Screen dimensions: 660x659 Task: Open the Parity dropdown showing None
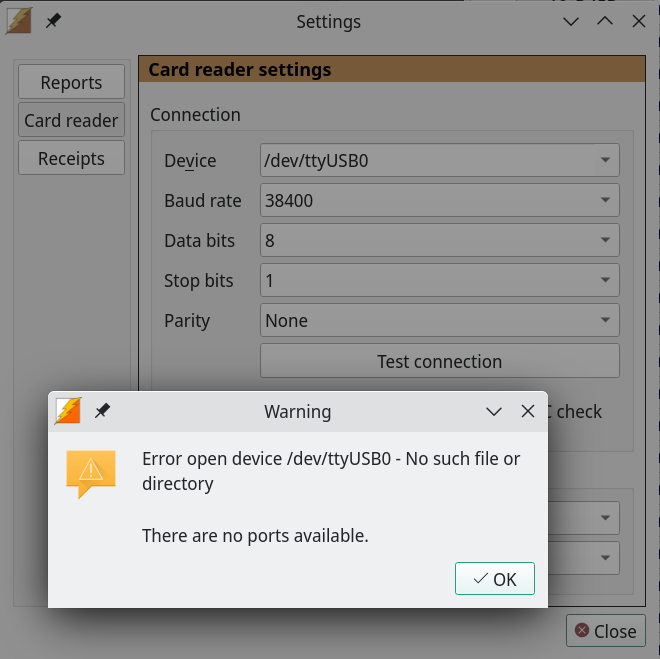(x=439, y=320)
